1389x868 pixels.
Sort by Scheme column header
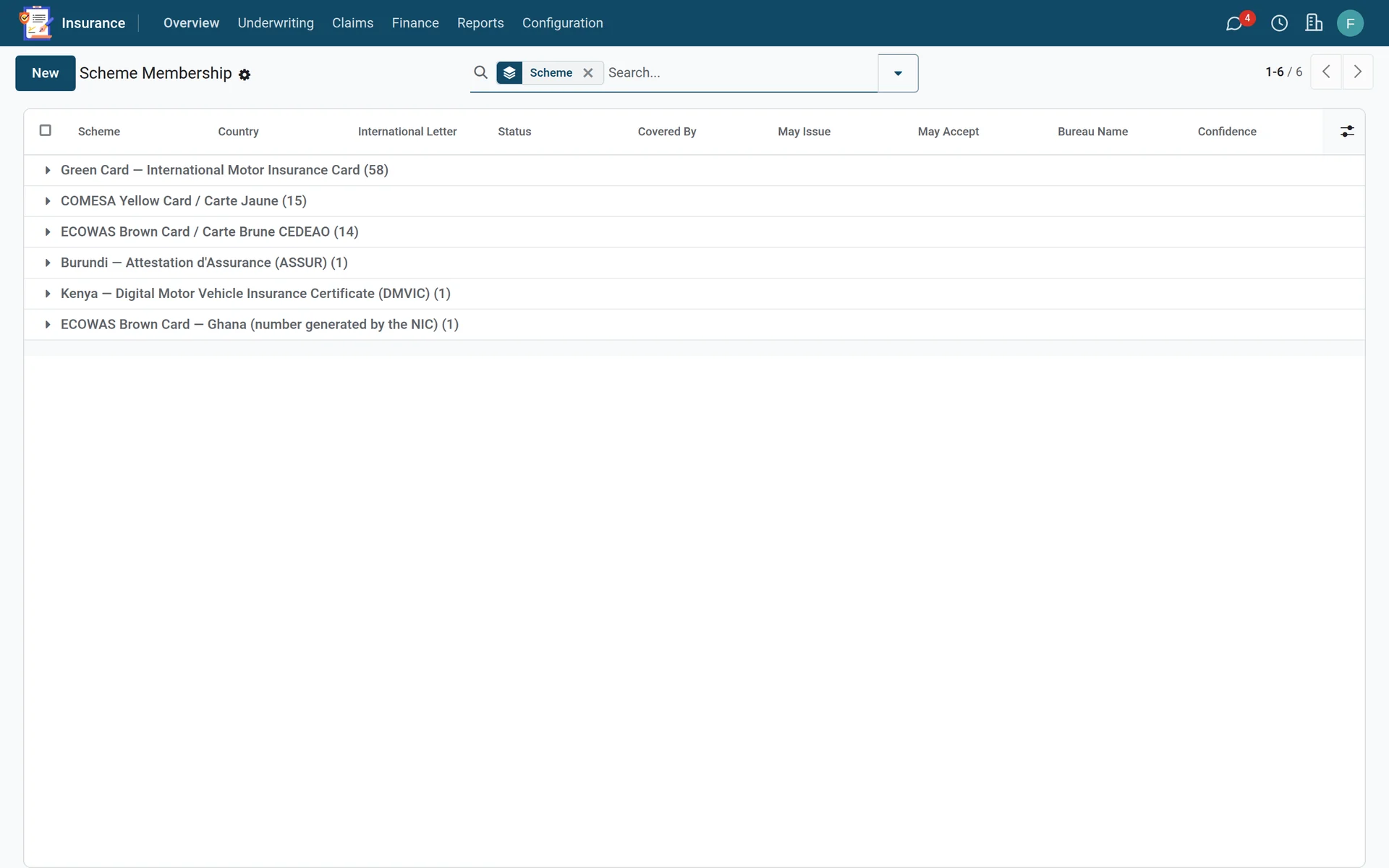click(x=99, y=132)
